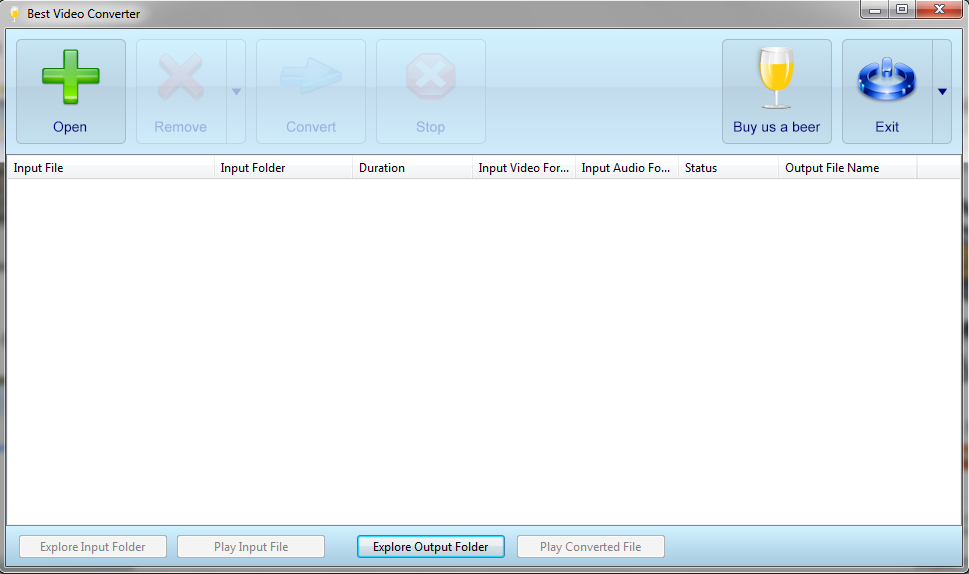Click the beer glass Buy us a beer icon

776,78
